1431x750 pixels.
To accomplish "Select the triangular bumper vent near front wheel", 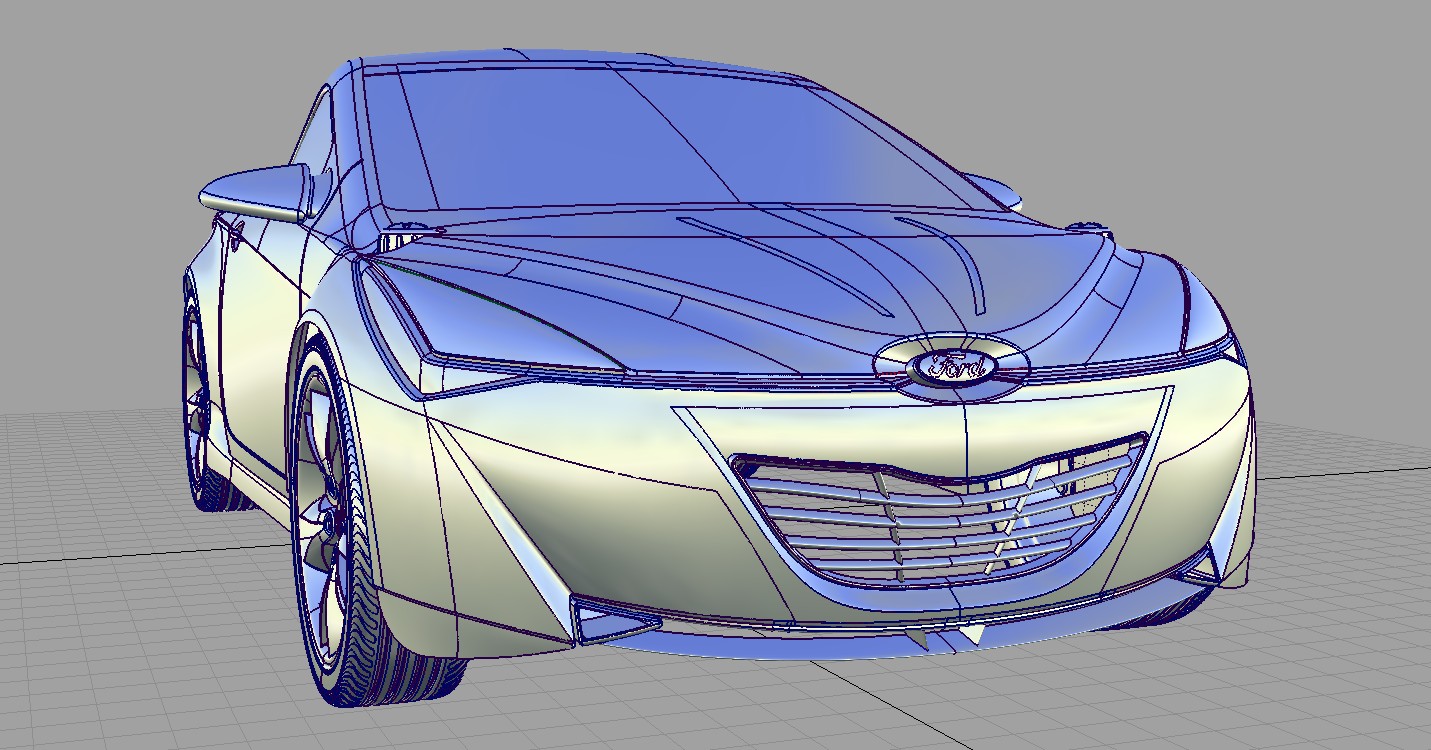I will pyautogui.click(x=608, y=620).
